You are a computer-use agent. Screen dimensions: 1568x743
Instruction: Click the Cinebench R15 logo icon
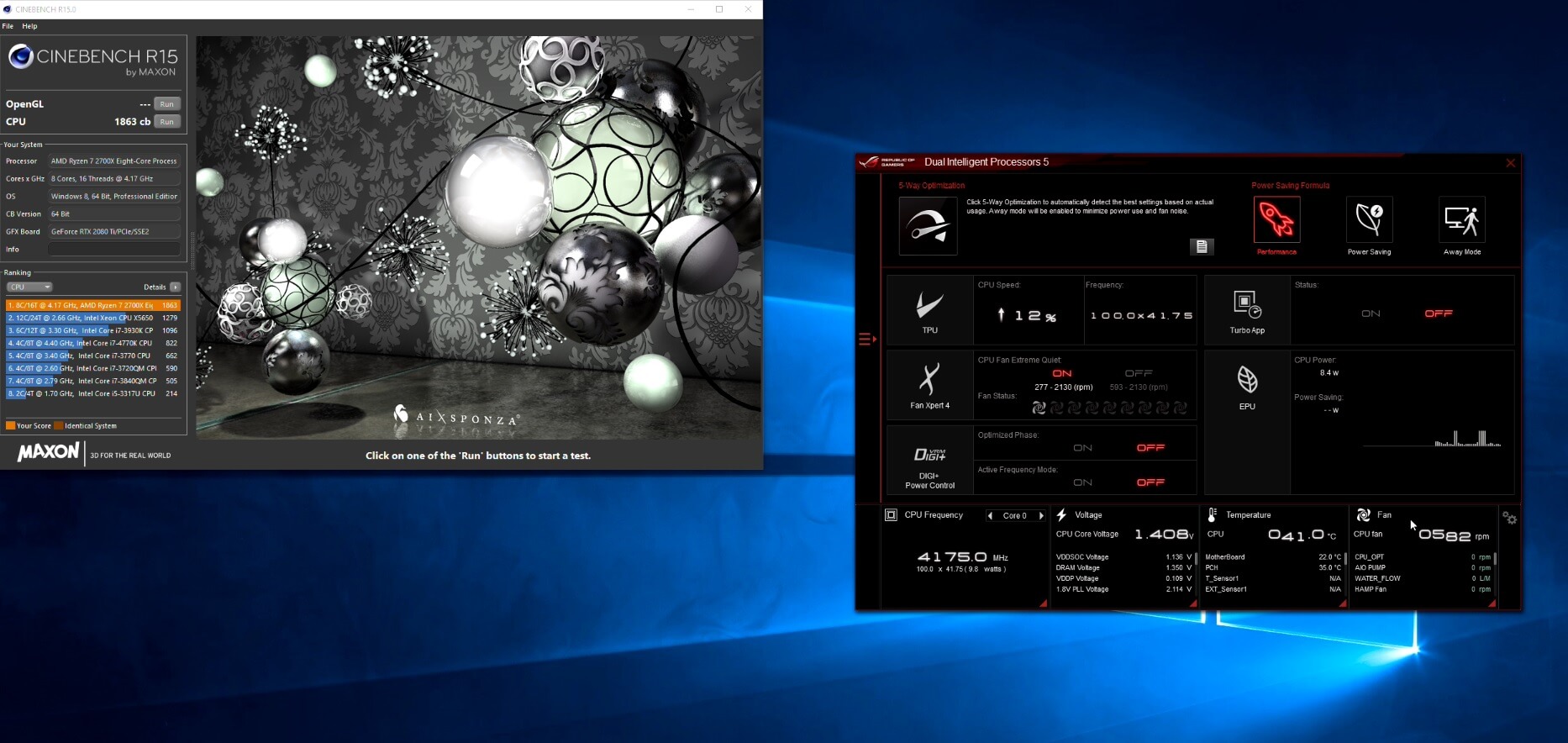tap(21, 56)
